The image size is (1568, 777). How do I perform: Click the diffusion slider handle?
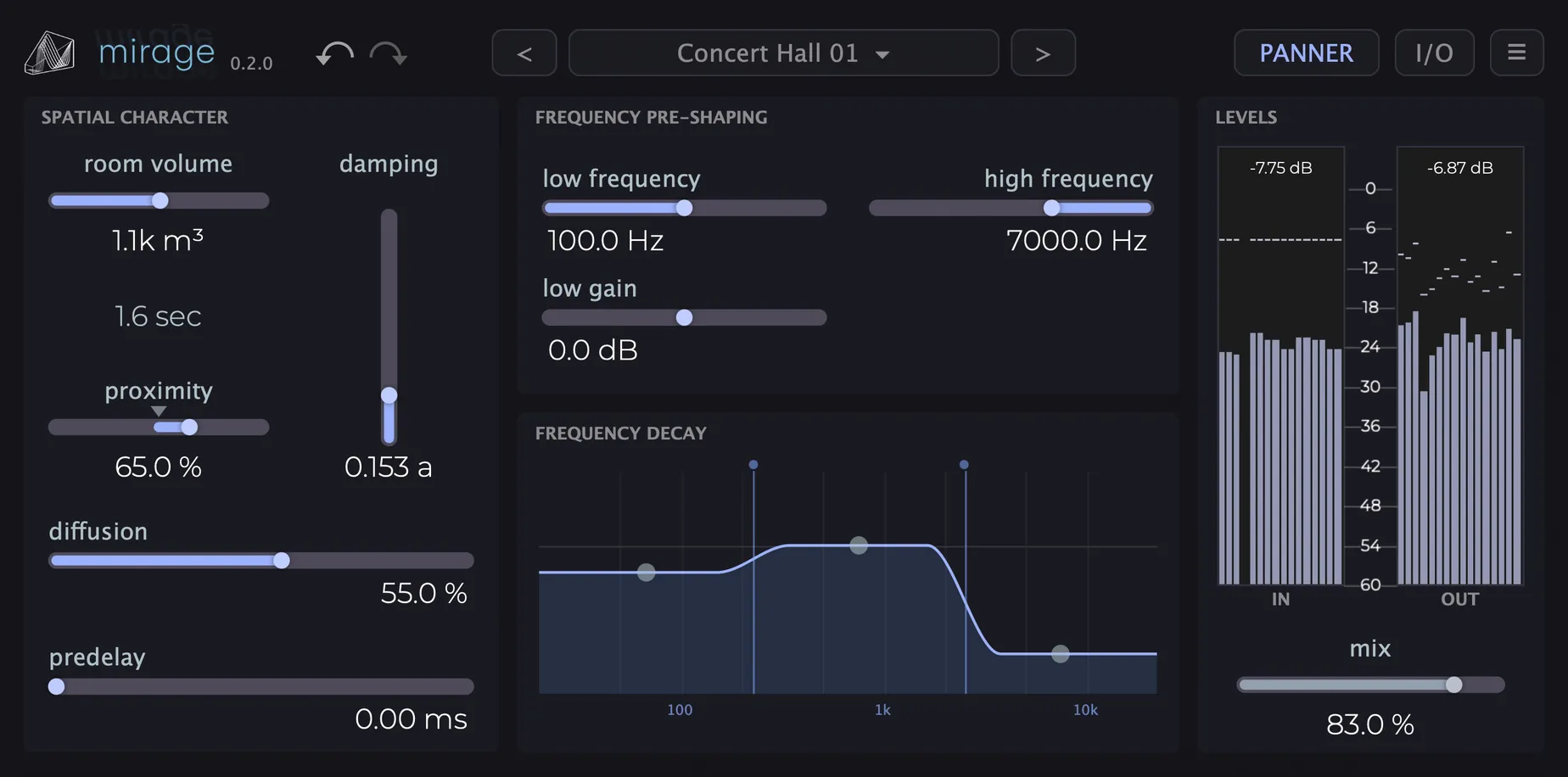click(281, 560)
